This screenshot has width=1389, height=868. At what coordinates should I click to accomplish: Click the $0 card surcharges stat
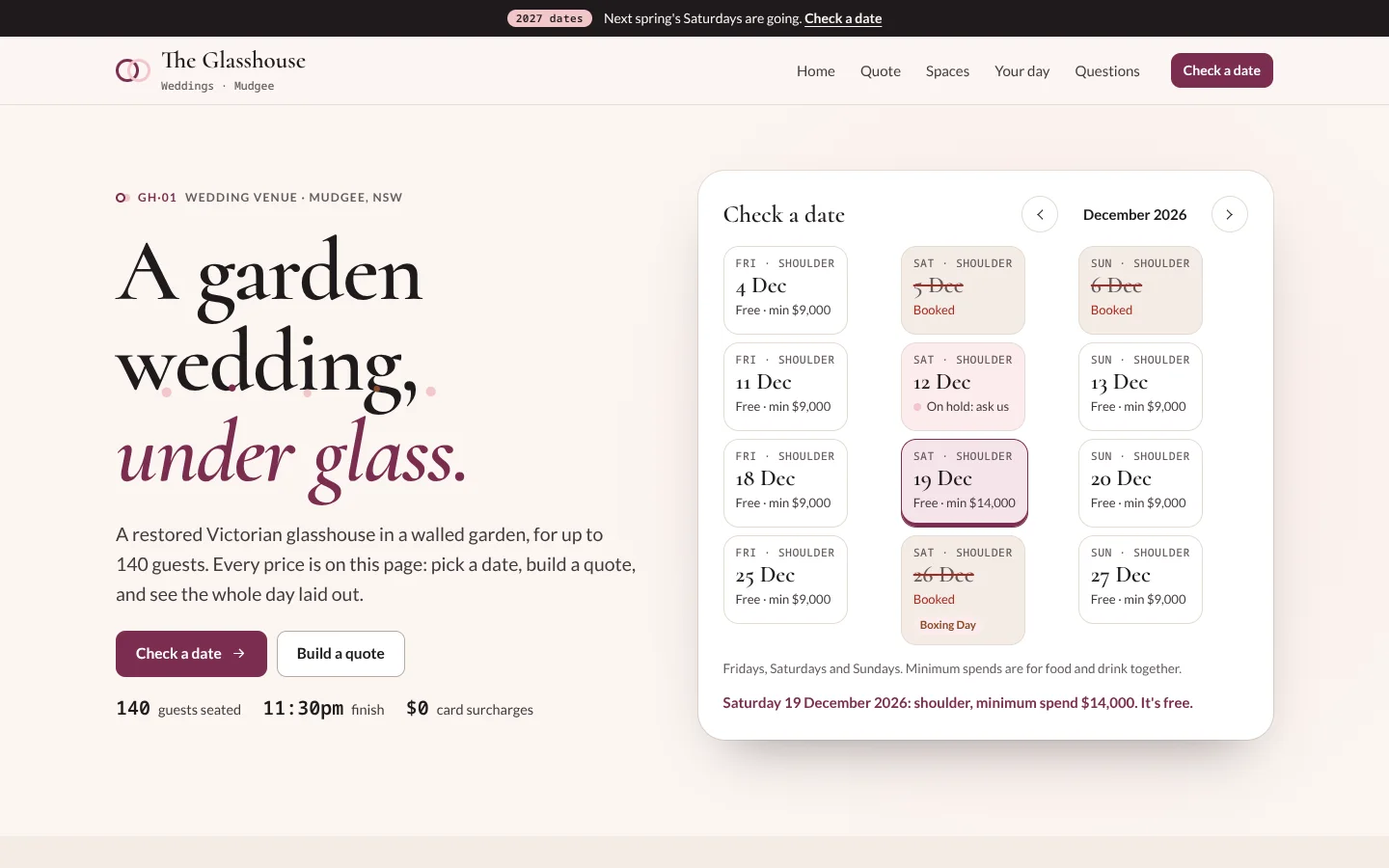click(x=470, y=709)
